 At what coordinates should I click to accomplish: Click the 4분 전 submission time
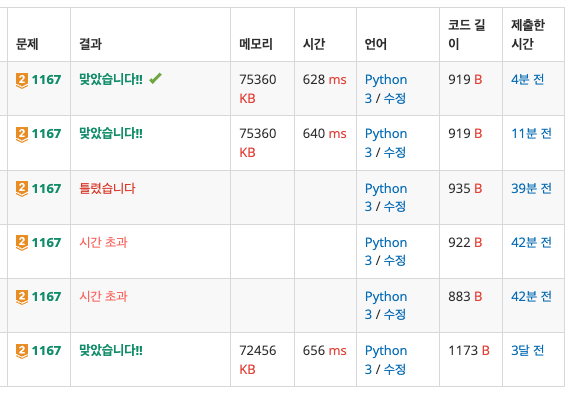coord(527,80)
